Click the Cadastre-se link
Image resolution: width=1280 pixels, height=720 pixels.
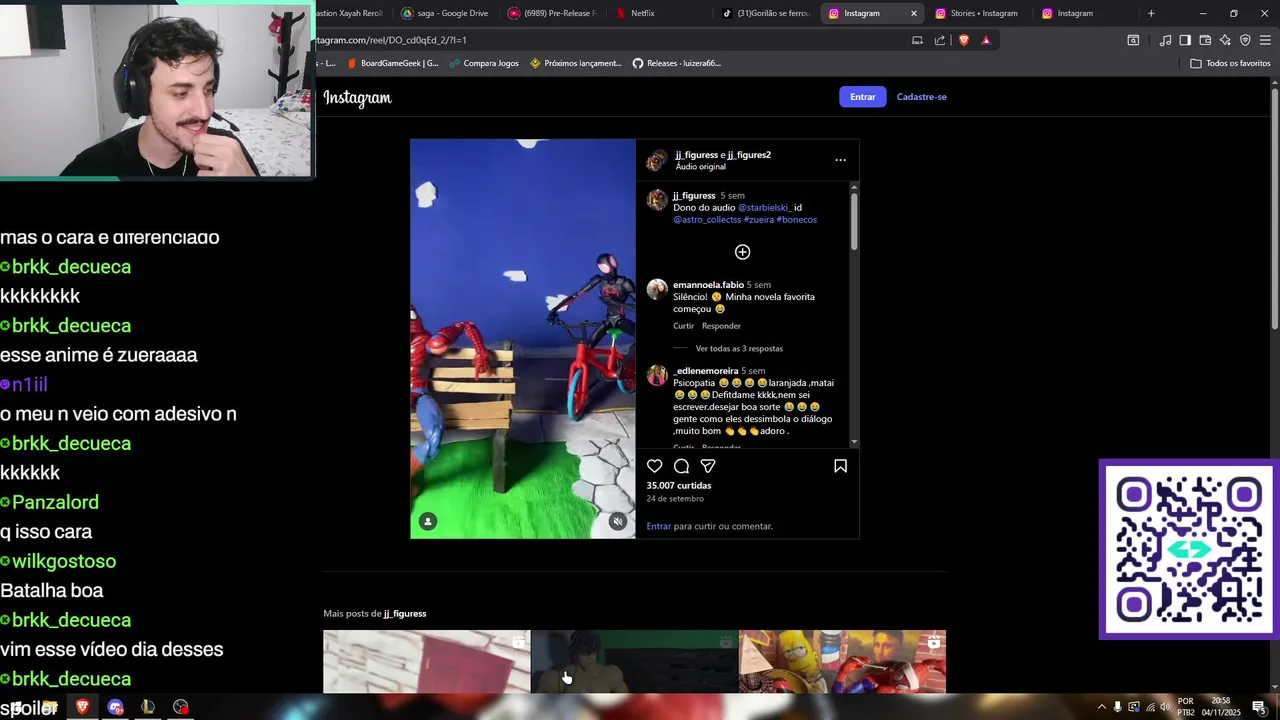[x=921, y=97]
